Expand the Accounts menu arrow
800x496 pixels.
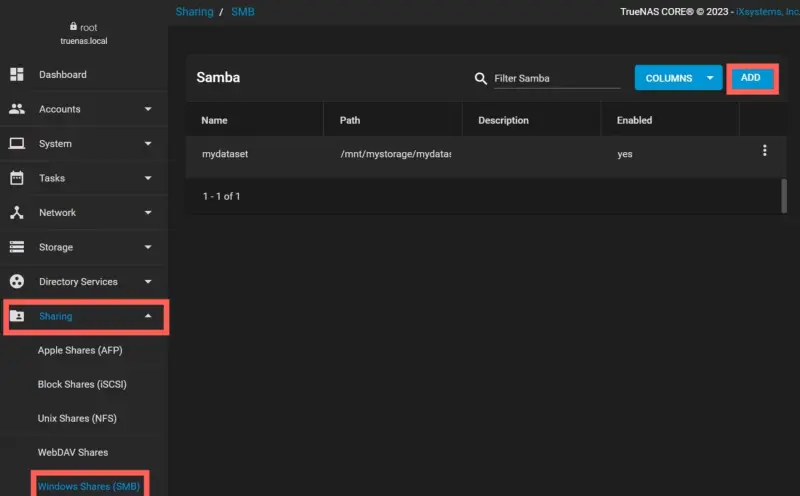coord(148,109)
